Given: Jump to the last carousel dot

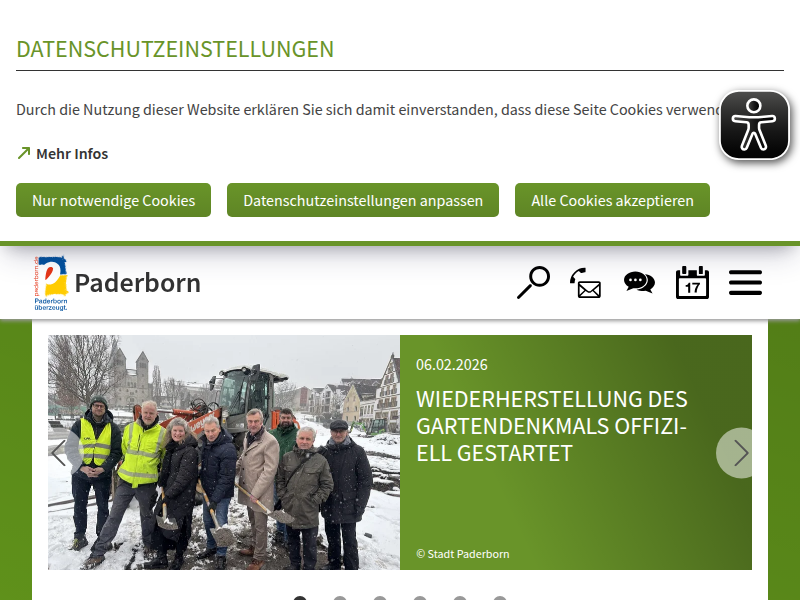Looking at the screenshot, I should [500, 598].
